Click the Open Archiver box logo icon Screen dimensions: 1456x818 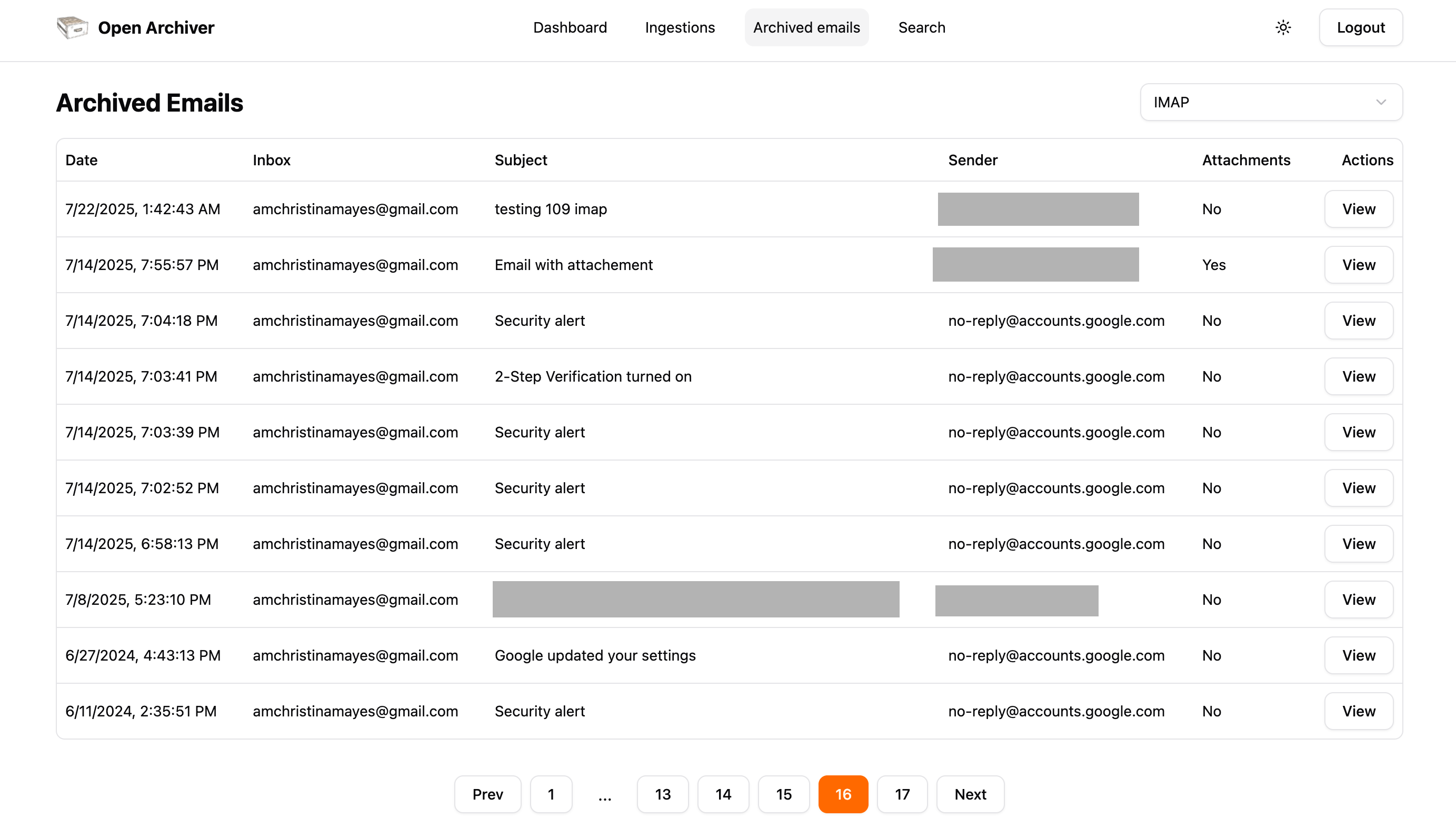pyautogui.click(x=72, y=27)
